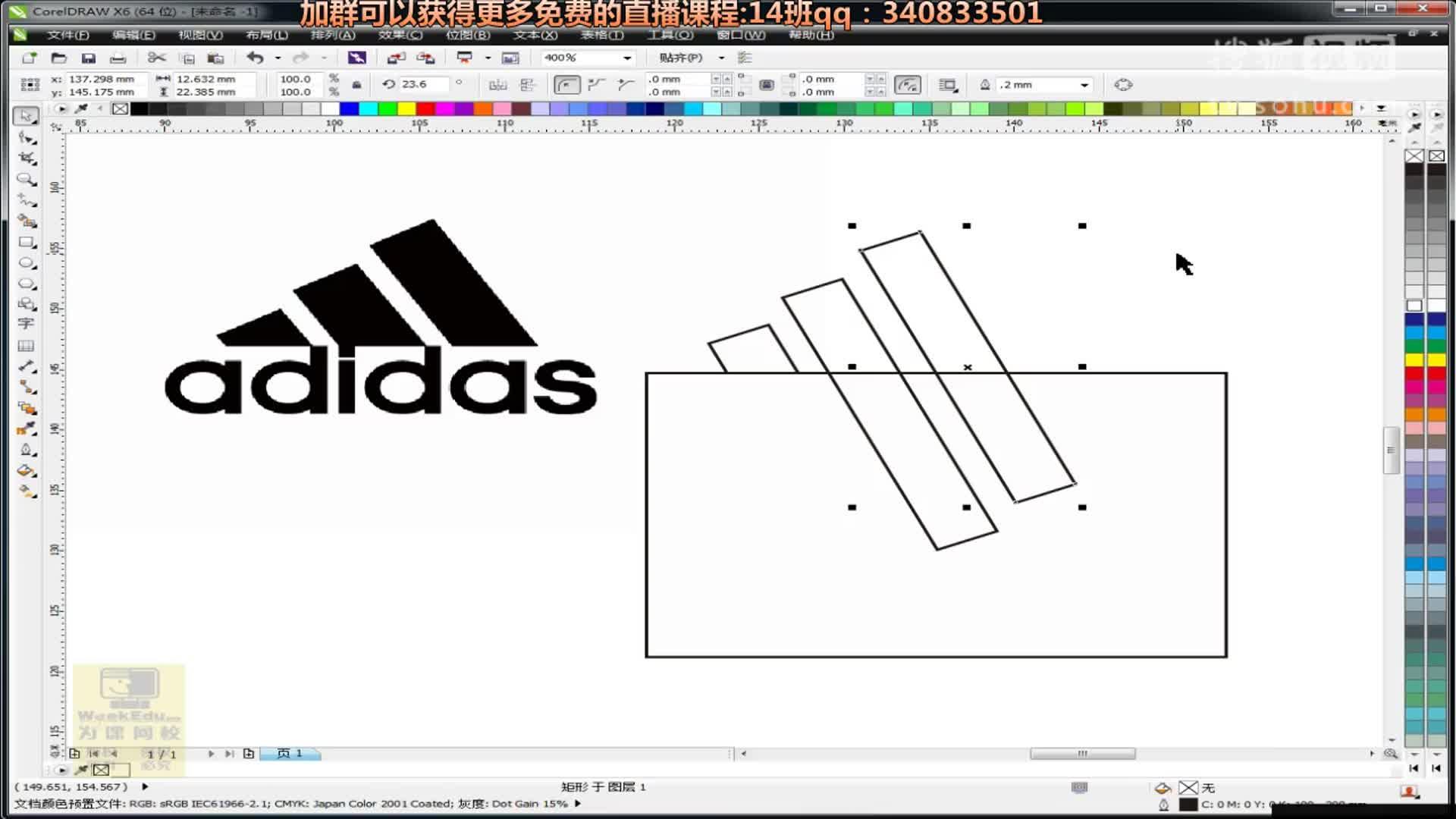Viewport: 1456px width, 819px height.
Task: Select the Pick tool in toolbox
Action: pos(27,116)
